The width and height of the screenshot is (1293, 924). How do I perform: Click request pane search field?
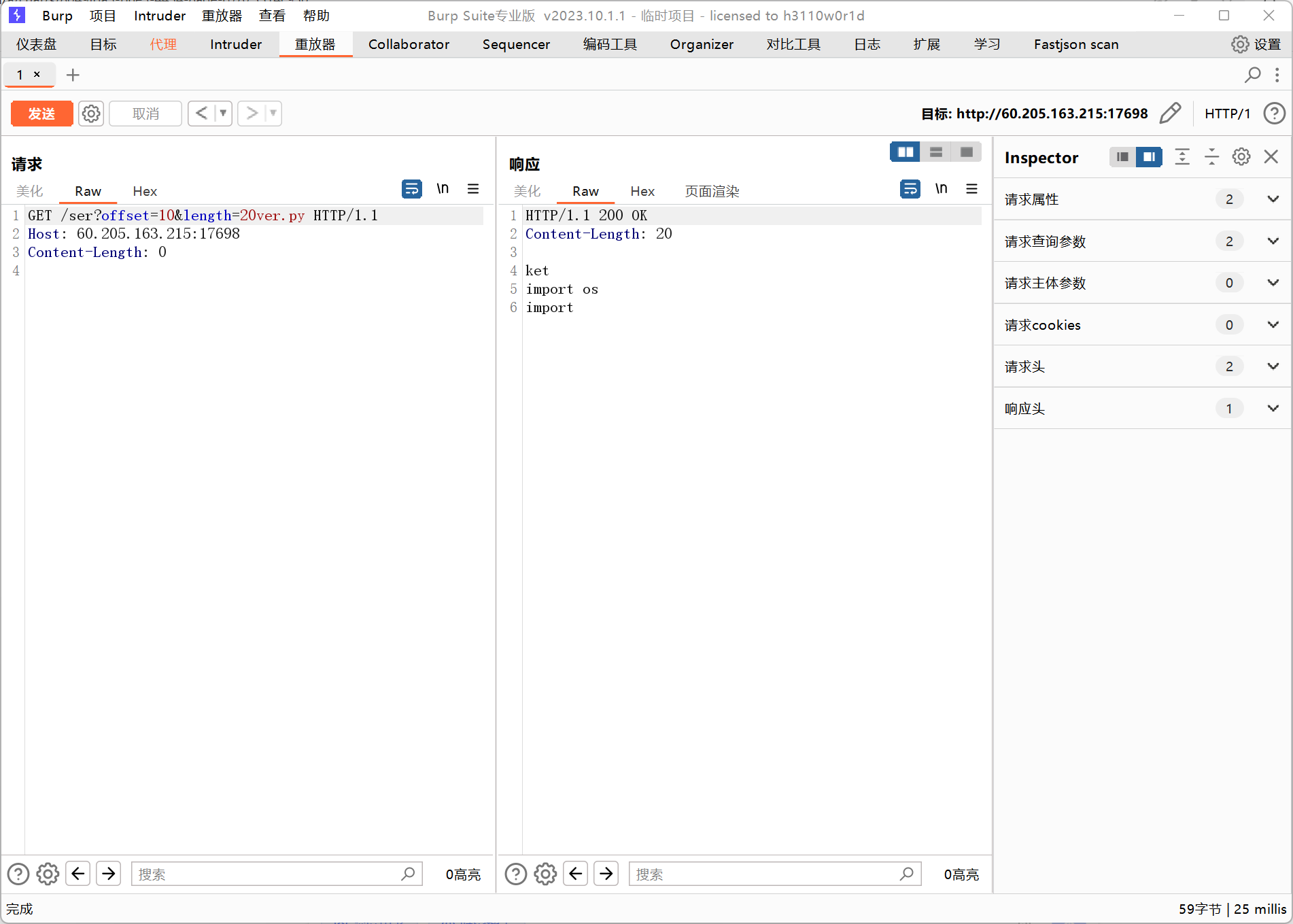(277, 874)
